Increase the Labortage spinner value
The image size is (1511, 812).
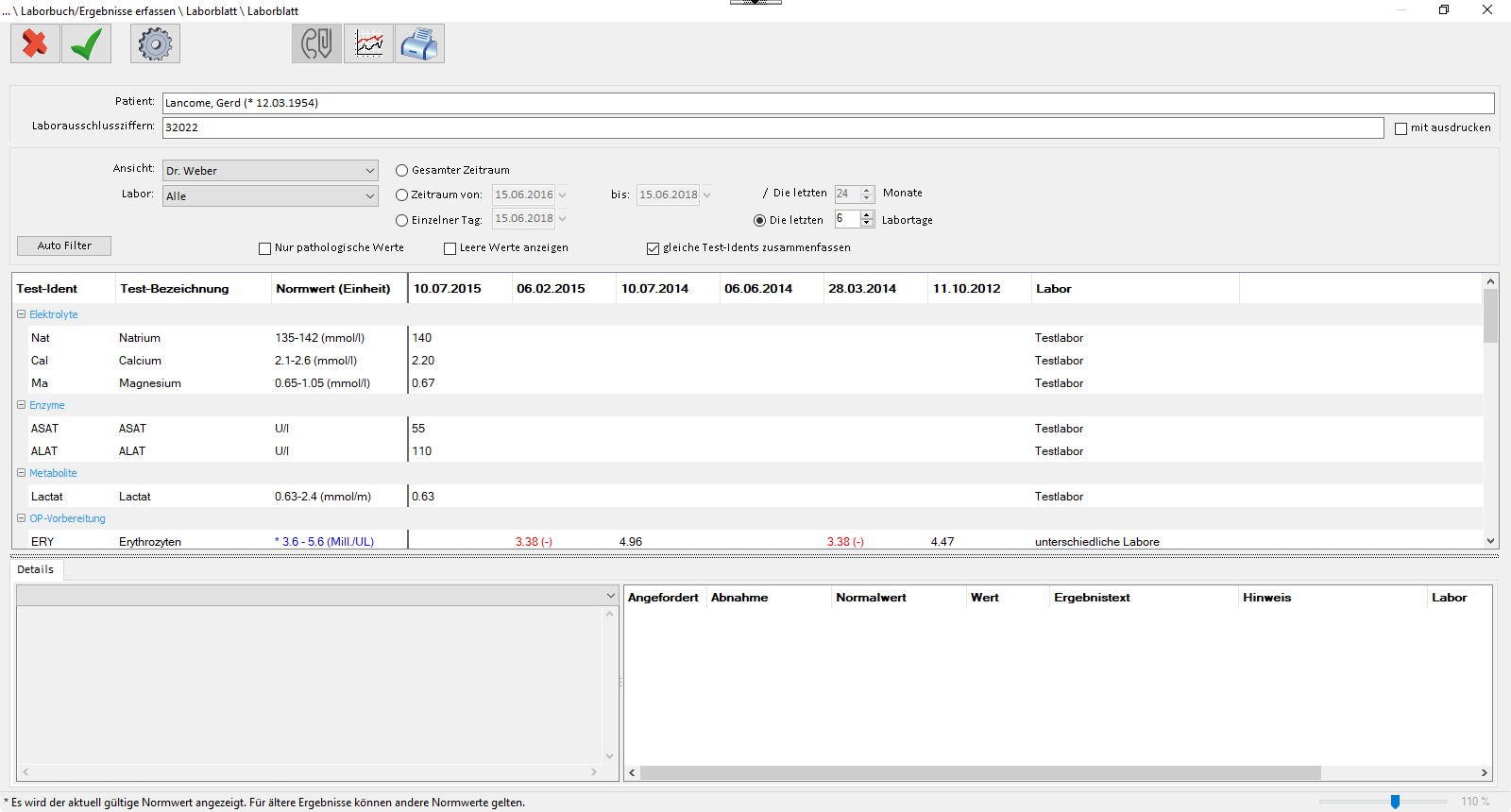tap(867, 215)
